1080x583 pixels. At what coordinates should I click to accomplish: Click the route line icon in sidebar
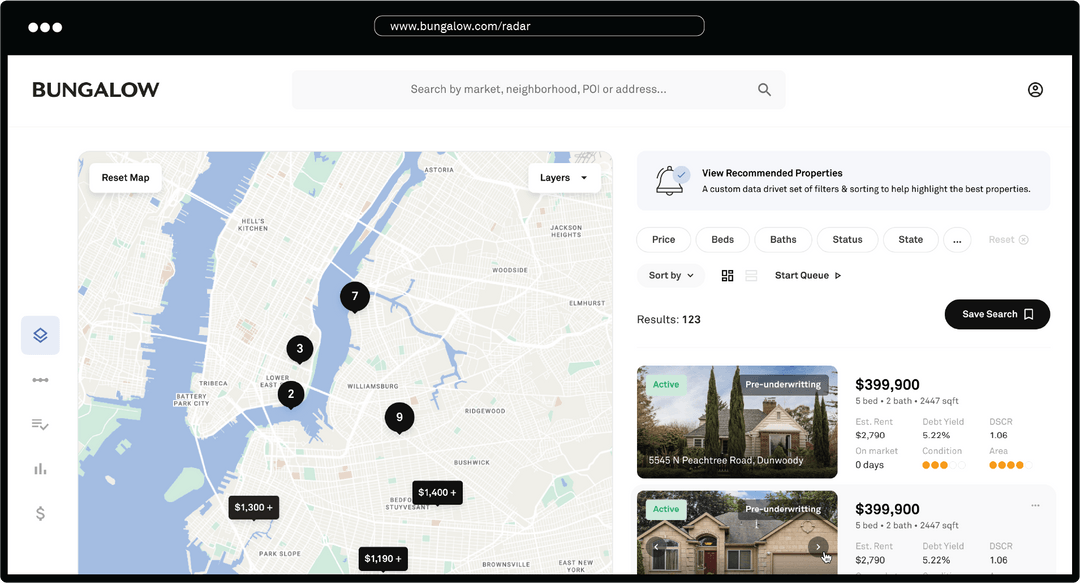[40, 380]
